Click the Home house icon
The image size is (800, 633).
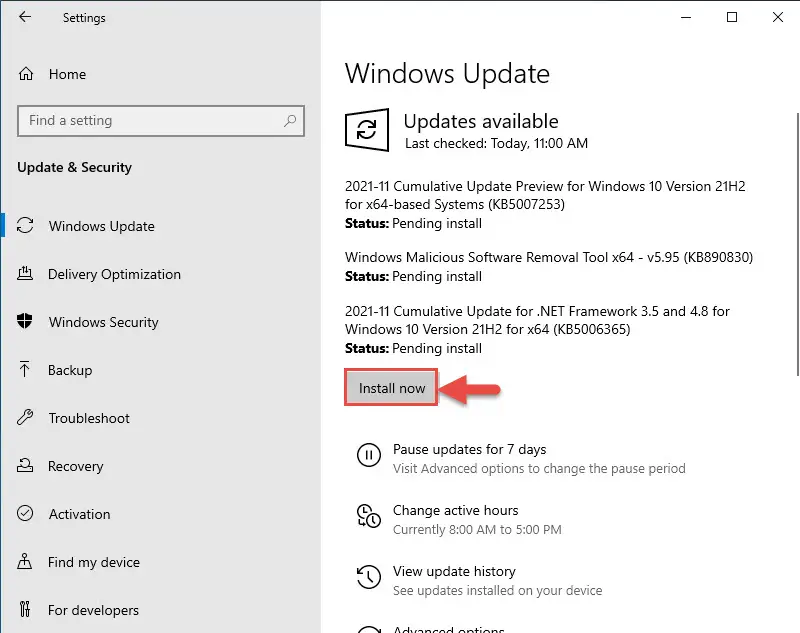26,74
